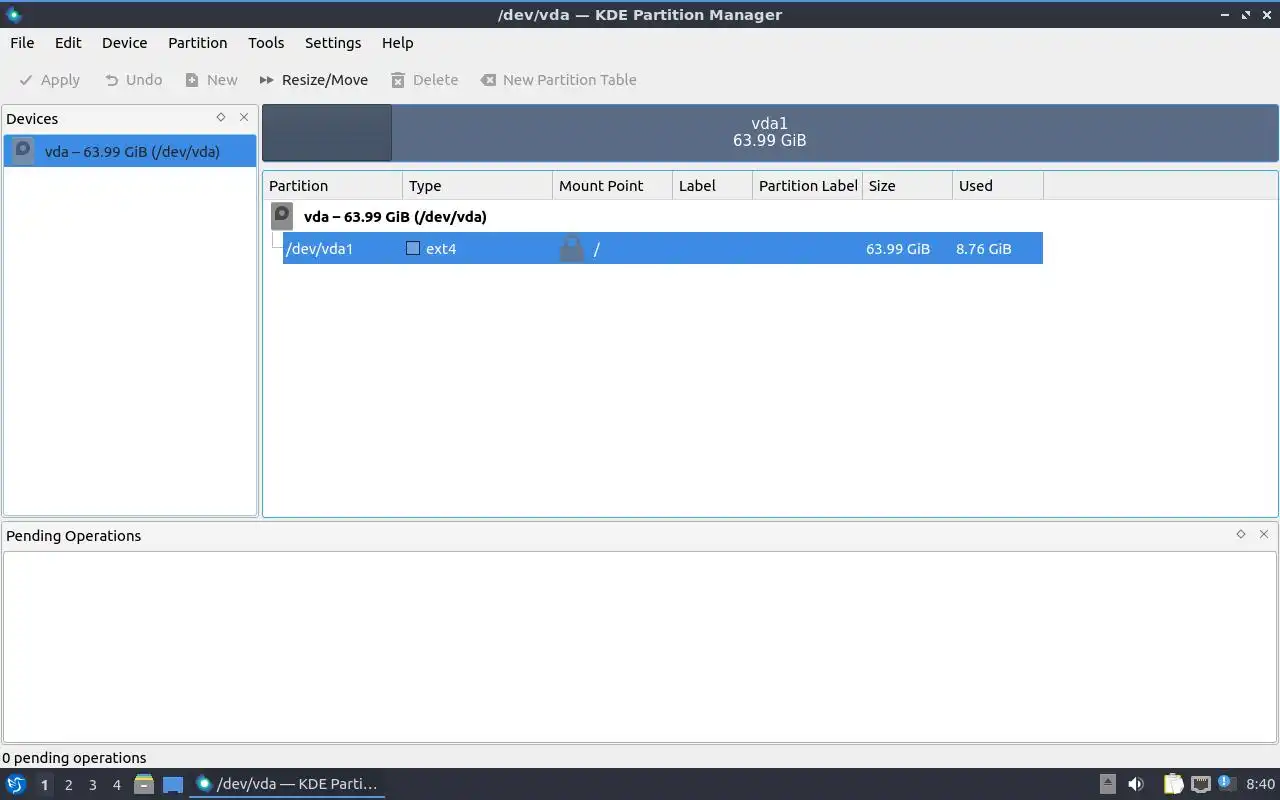Viewport: 1280px width, 800px height.
Task: Maximize the KDE Partition Manager window
Action: [1246, 14]
